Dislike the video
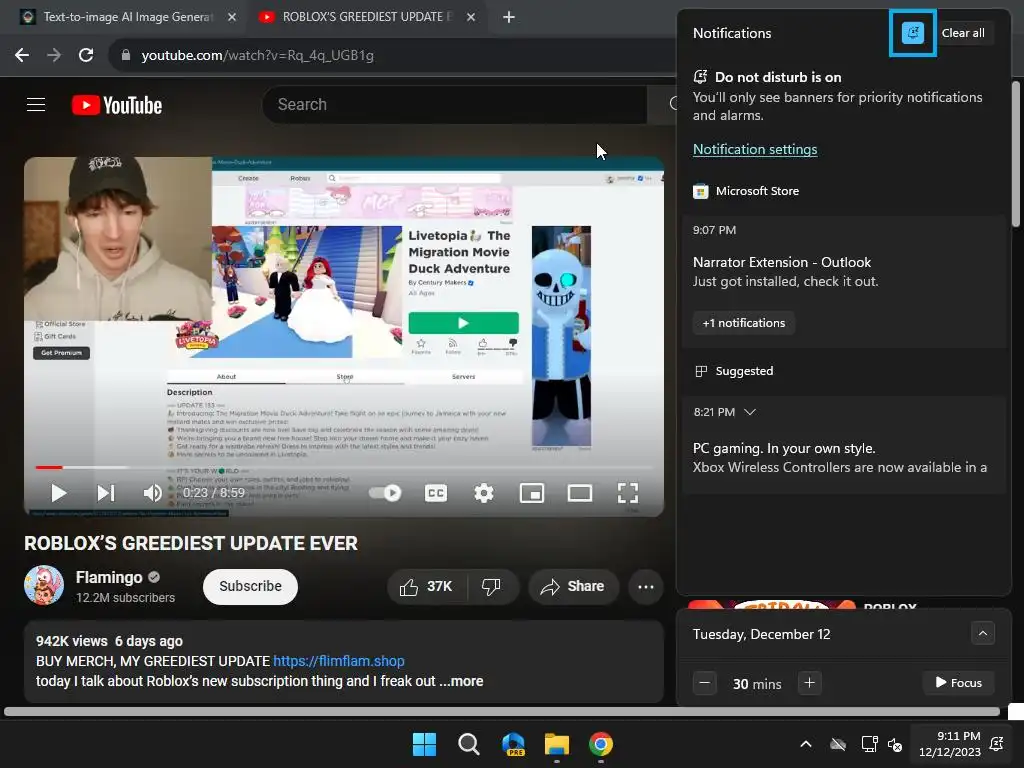This screenshot has height=768, width=1024. [x=491, y=586]
